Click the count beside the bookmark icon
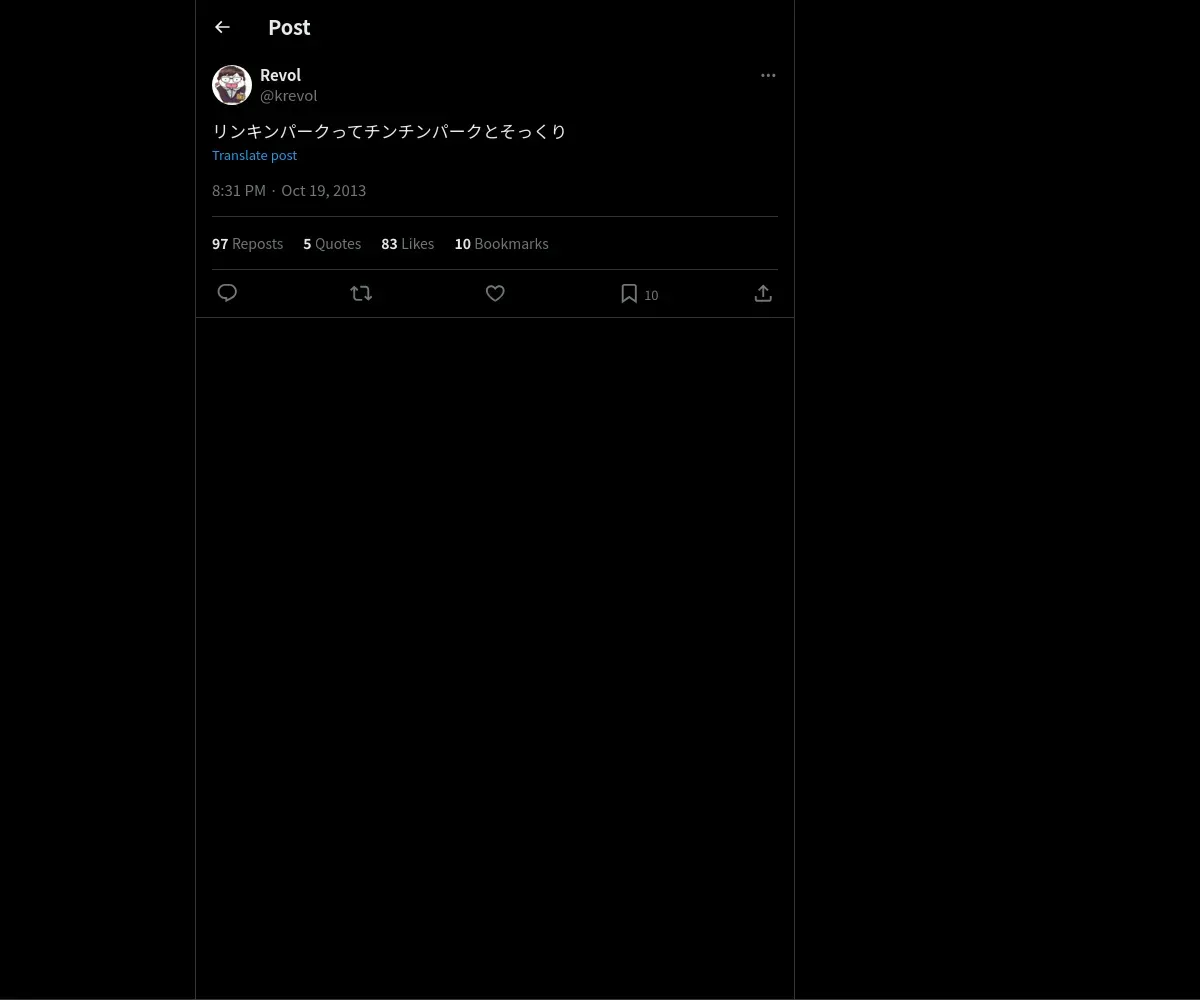The image size is (1200, 1000). point(651,295)
